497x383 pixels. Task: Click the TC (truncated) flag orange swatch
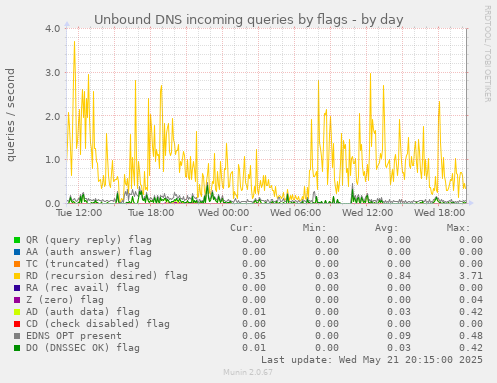click(17, 264)
